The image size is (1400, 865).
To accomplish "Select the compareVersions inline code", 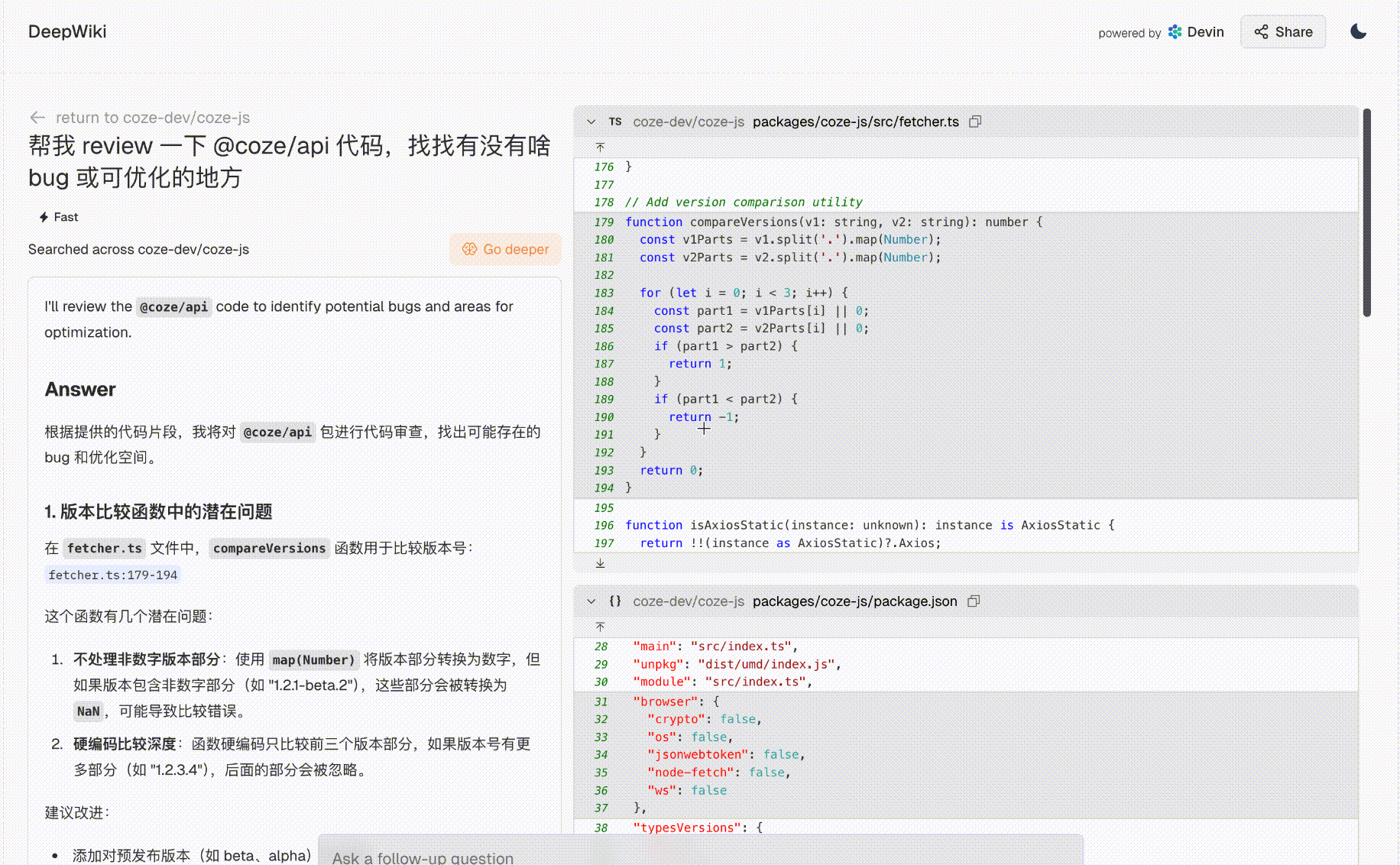I will pos(270,548).
